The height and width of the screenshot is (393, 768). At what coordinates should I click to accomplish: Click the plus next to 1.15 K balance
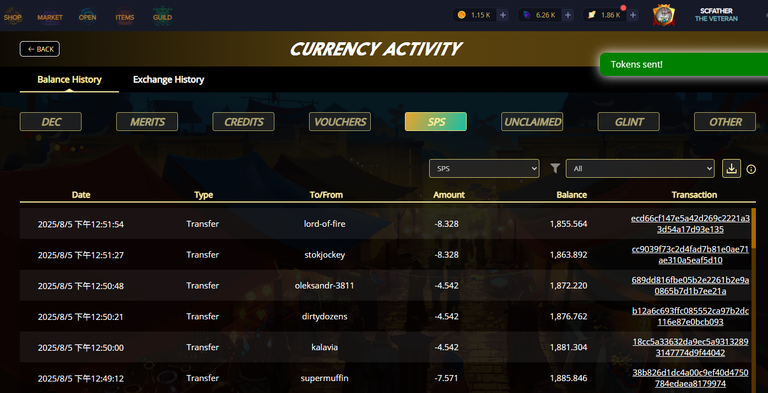503,15
